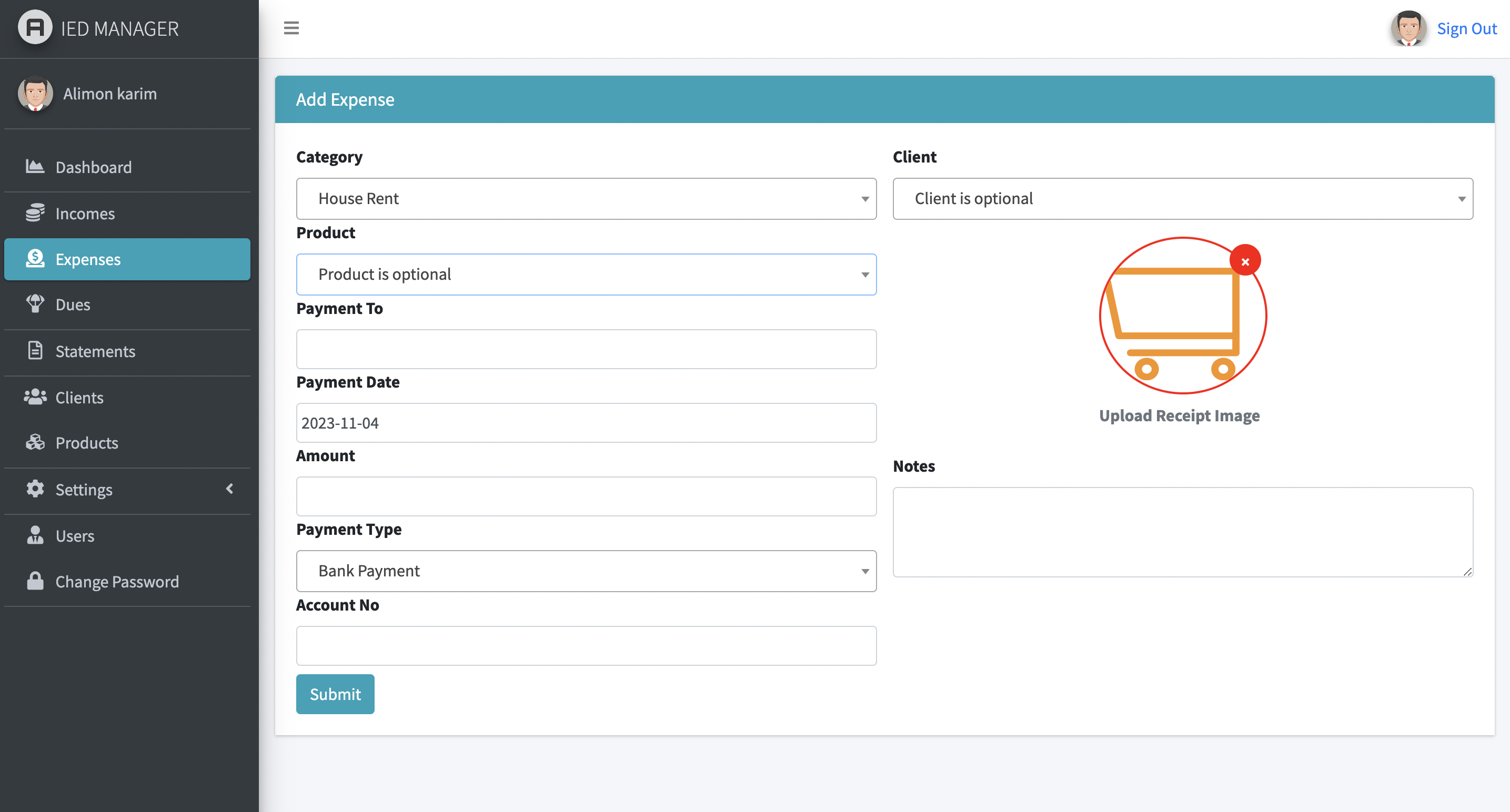Expand the Settings submenu chevron
1510x812 pixels.
coord(230,489)
